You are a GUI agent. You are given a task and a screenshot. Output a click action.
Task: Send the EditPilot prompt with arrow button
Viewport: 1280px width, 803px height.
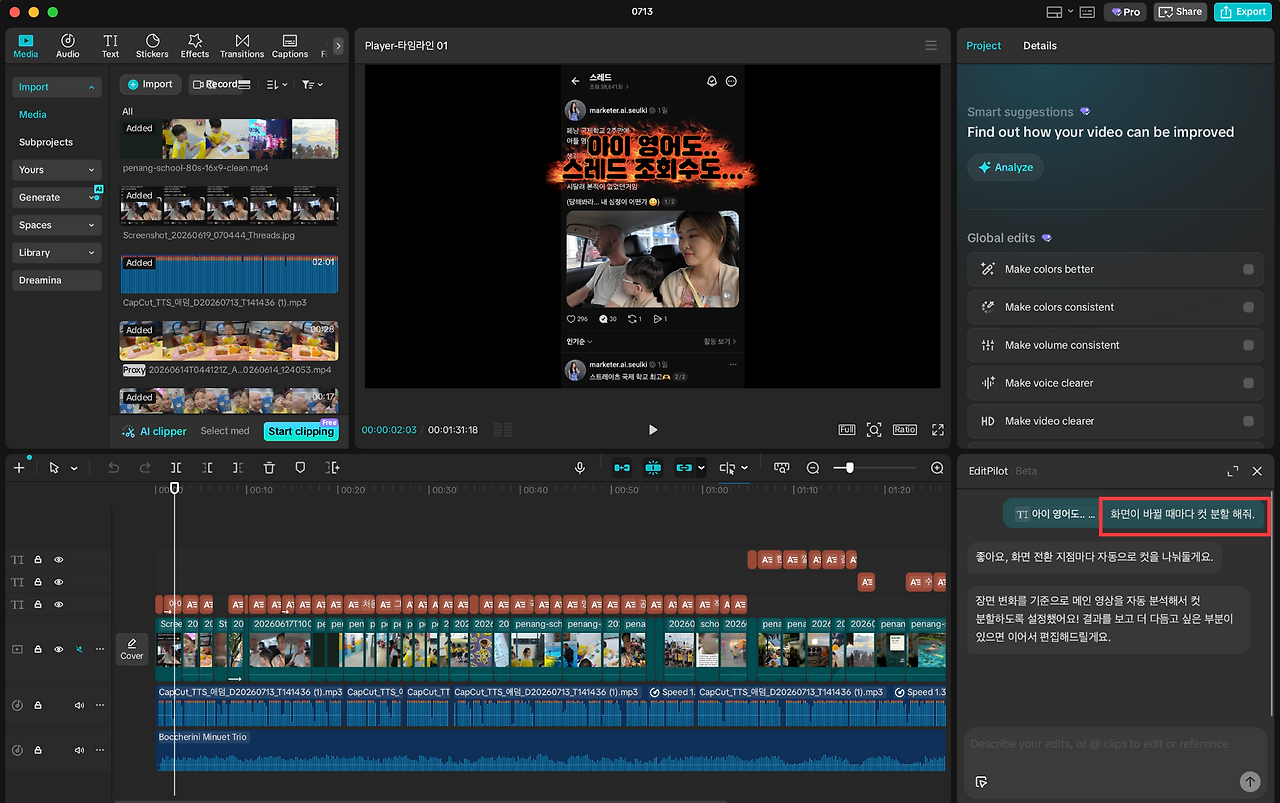coord(1249,782)
